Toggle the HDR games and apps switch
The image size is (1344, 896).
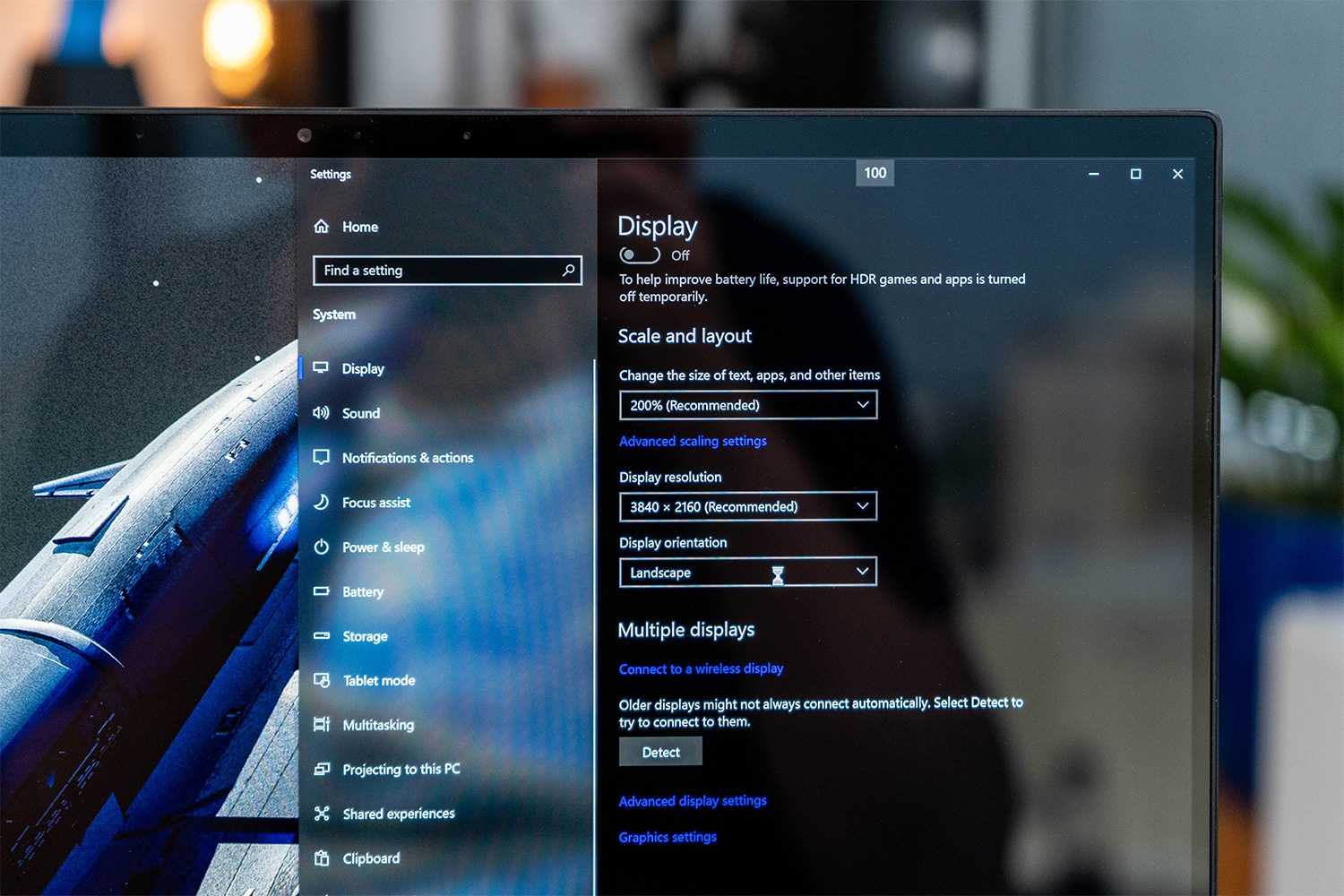640,255
